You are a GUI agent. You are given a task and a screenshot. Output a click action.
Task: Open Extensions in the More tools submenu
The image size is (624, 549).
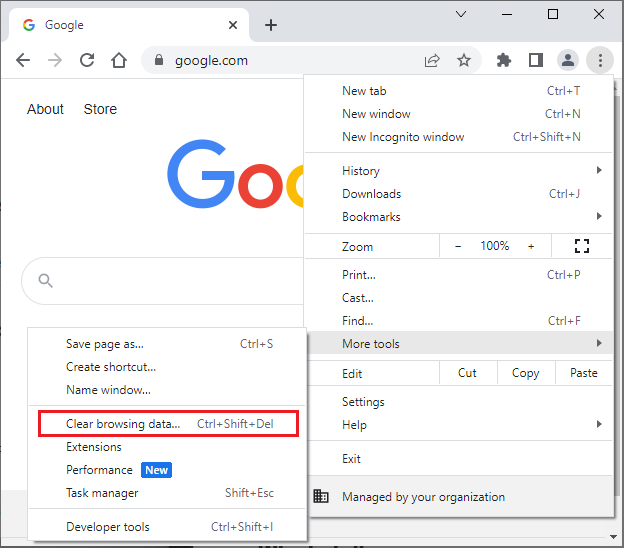pos(167,447)
